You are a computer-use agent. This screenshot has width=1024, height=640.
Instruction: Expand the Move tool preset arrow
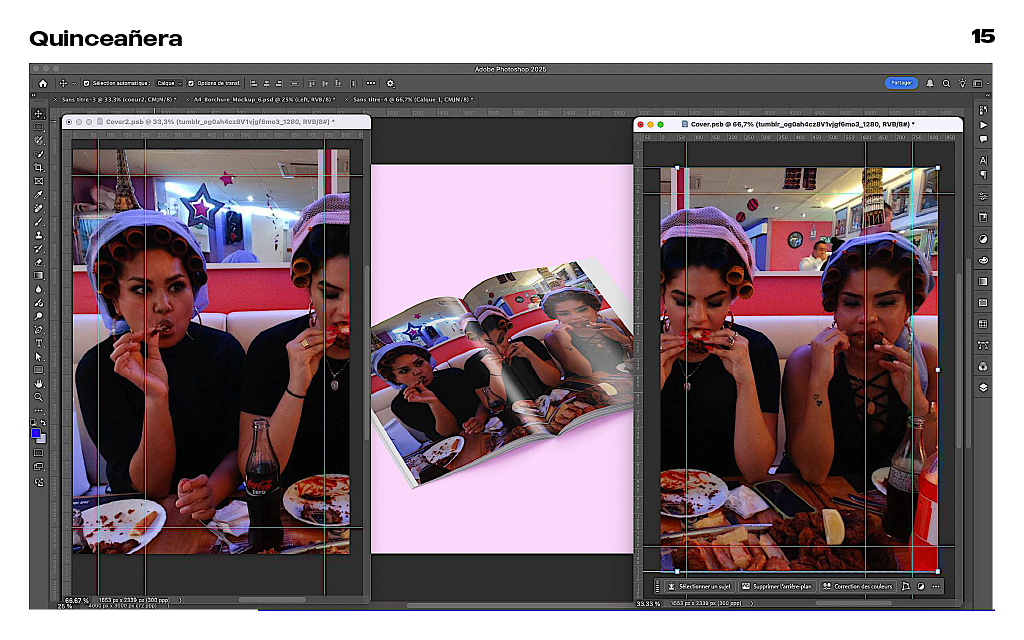click(74, 83)
